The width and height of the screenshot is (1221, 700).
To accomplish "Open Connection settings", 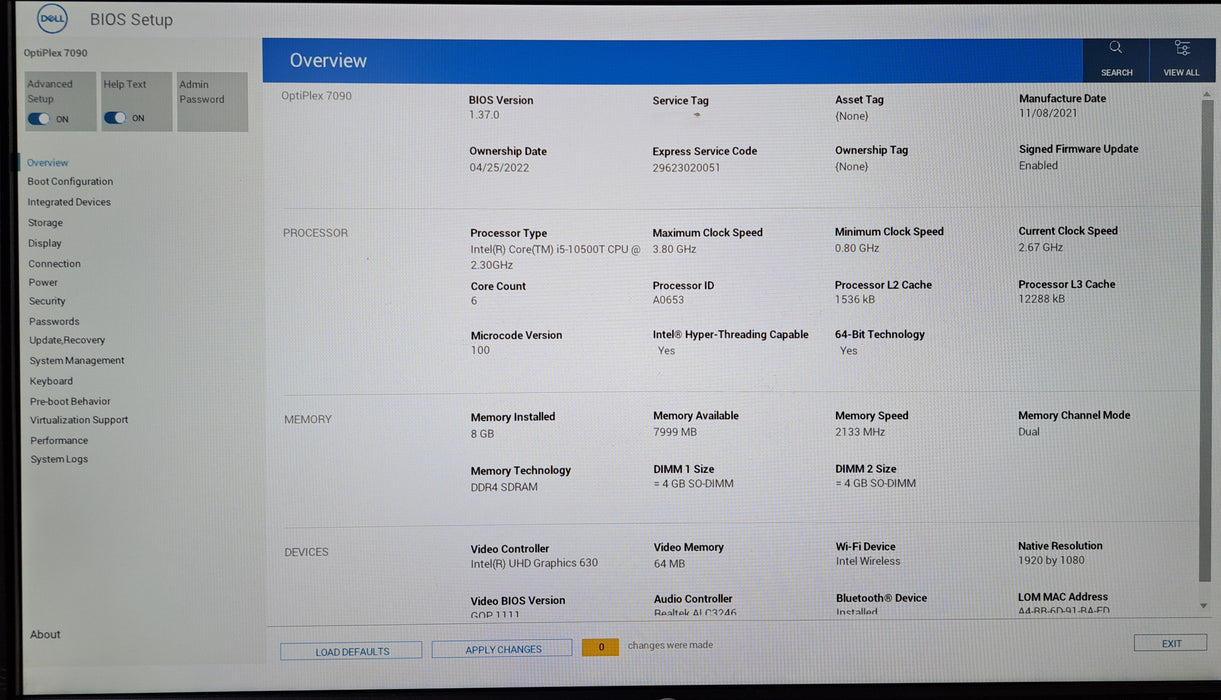I will [54, 264].
